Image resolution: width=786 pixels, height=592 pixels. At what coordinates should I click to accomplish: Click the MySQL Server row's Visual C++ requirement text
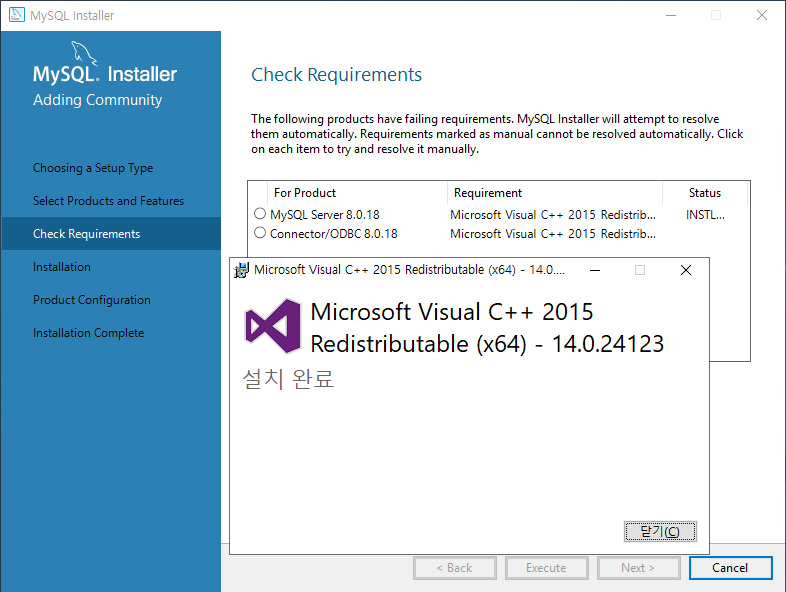553,215
